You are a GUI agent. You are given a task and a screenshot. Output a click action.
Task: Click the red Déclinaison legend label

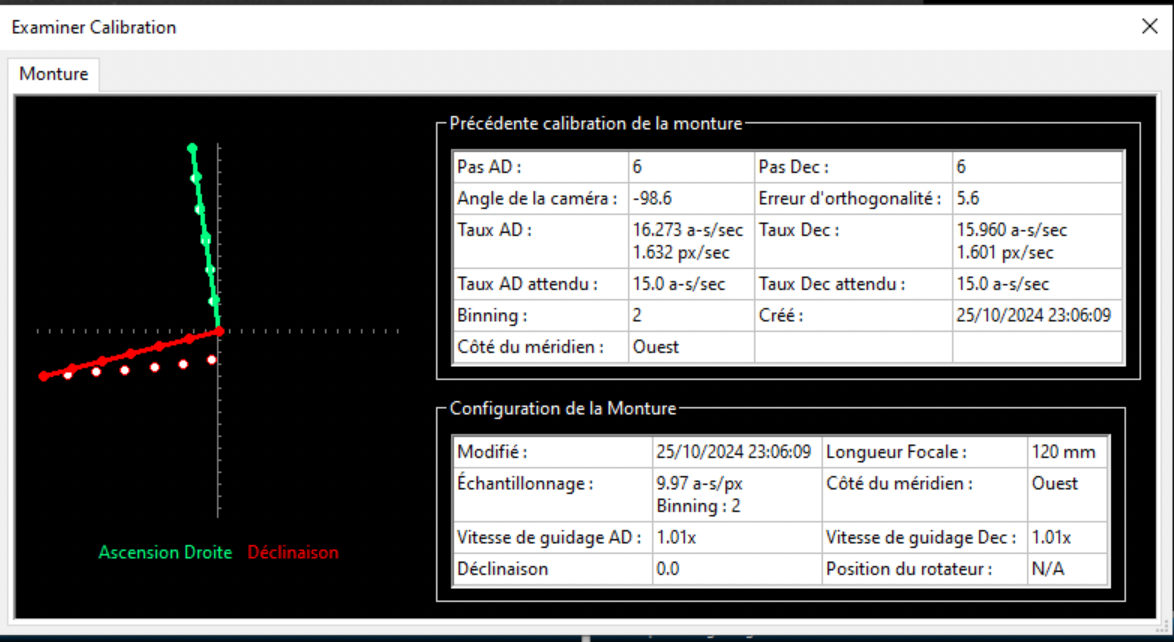click(294, 552)
